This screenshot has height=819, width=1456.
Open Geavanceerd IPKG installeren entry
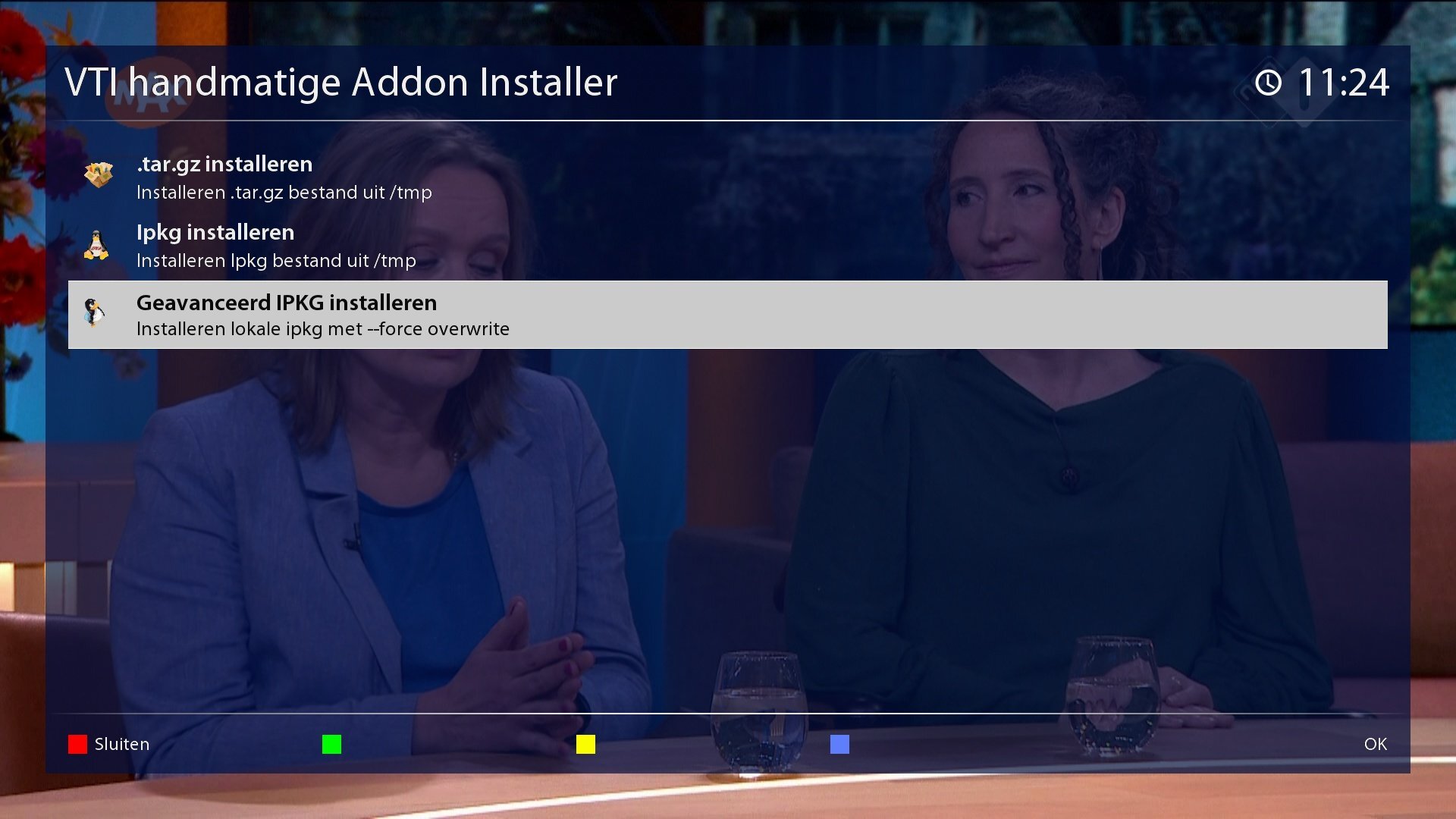point(287,303)
